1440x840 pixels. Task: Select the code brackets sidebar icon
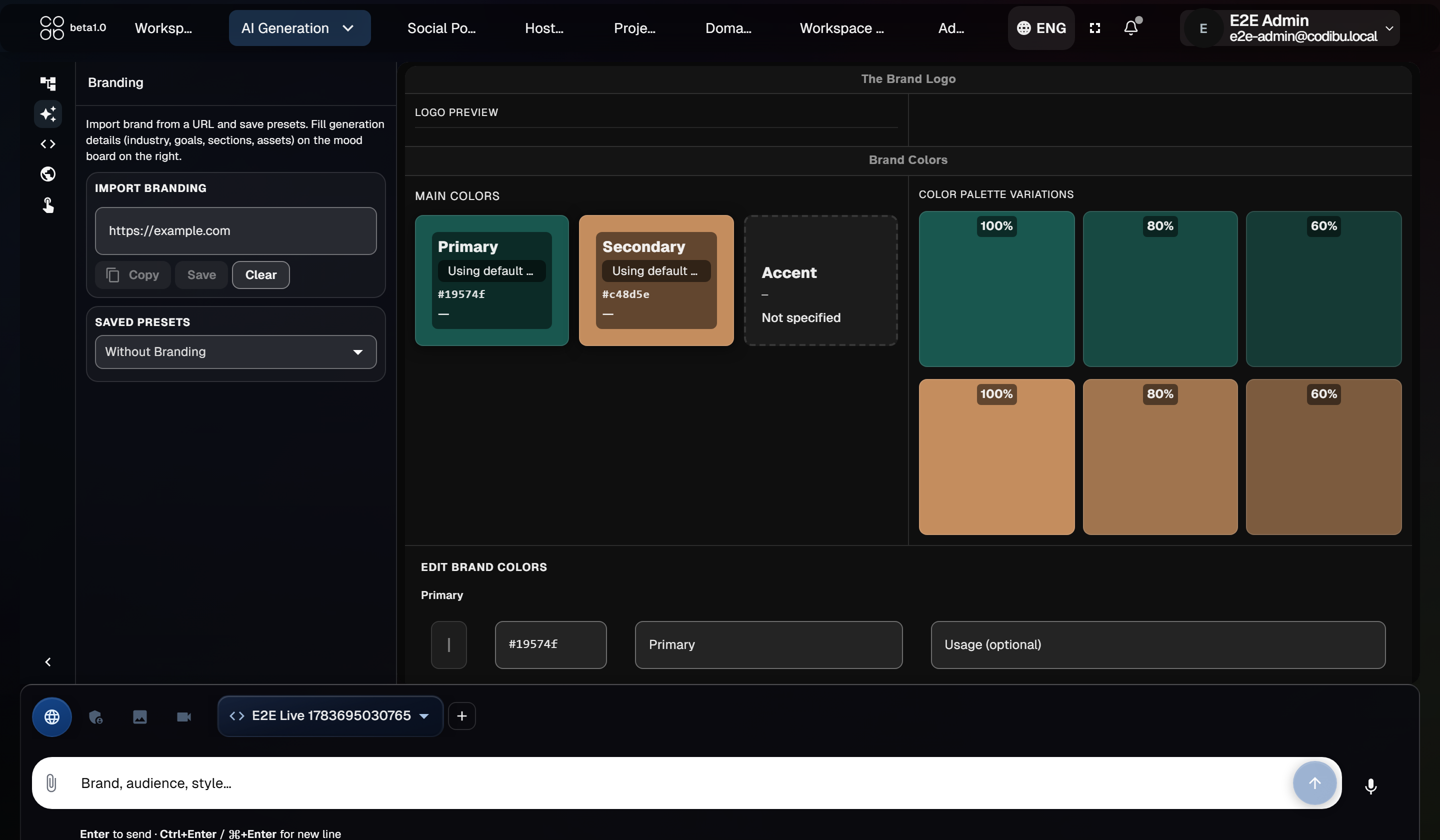coord(48,144)
